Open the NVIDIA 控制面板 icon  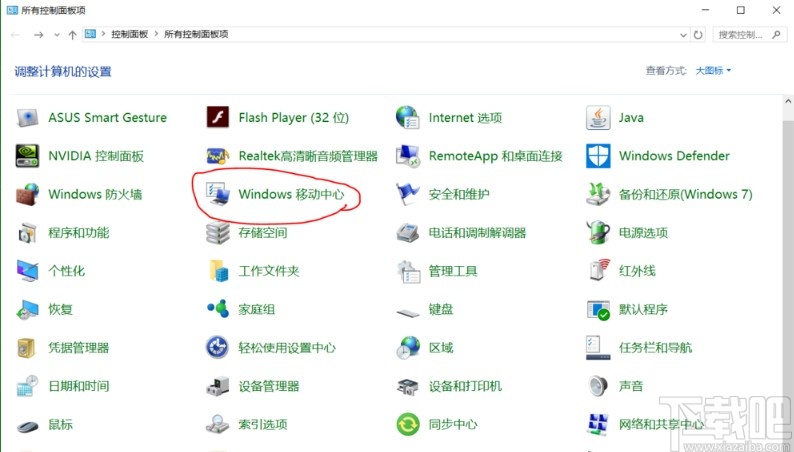click(27, 156)
